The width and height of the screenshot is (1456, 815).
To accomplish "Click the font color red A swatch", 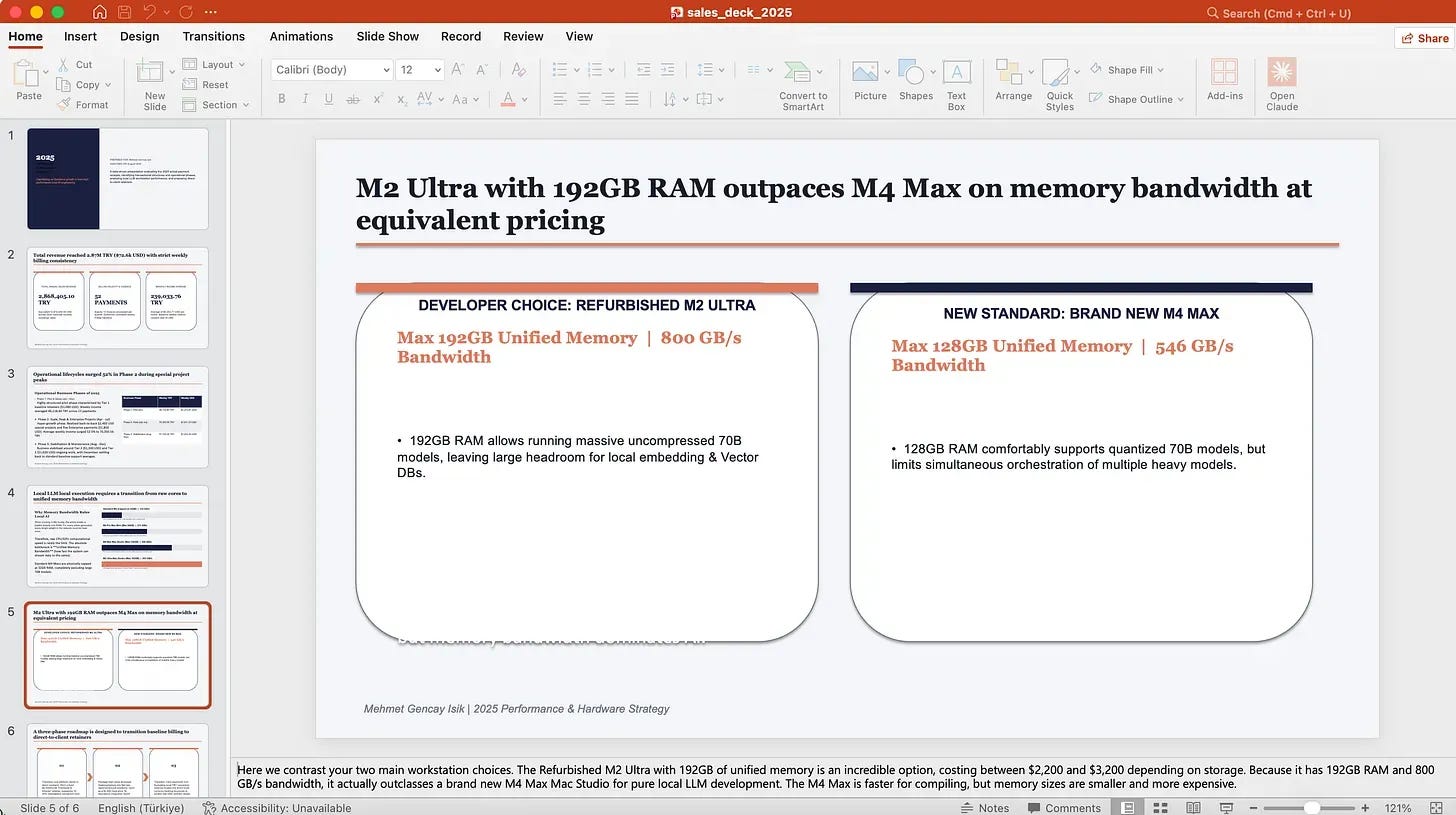I will click(x=509, y=99).
